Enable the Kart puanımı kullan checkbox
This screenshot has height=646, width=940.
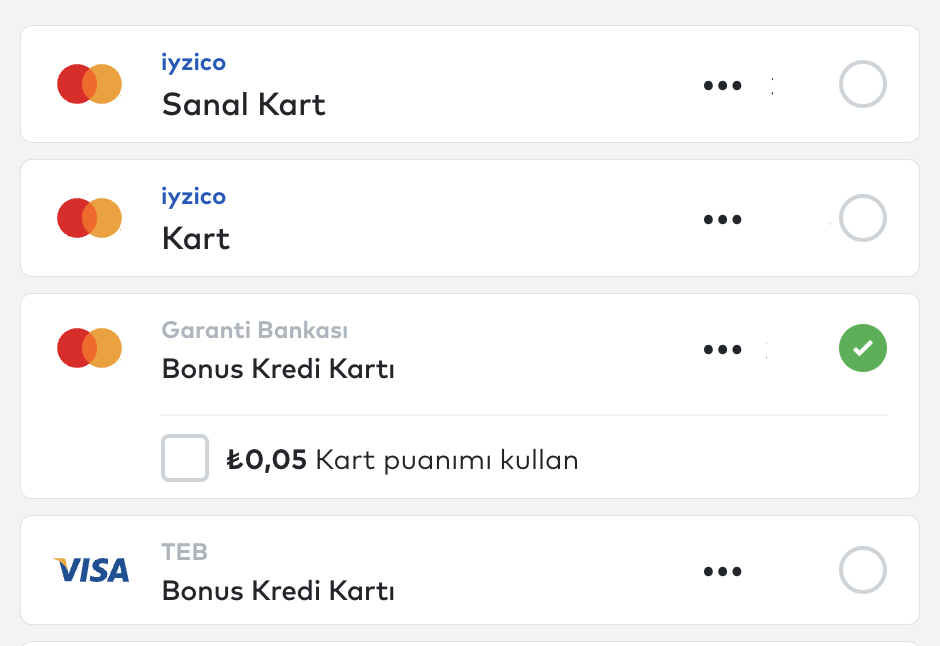185,458
